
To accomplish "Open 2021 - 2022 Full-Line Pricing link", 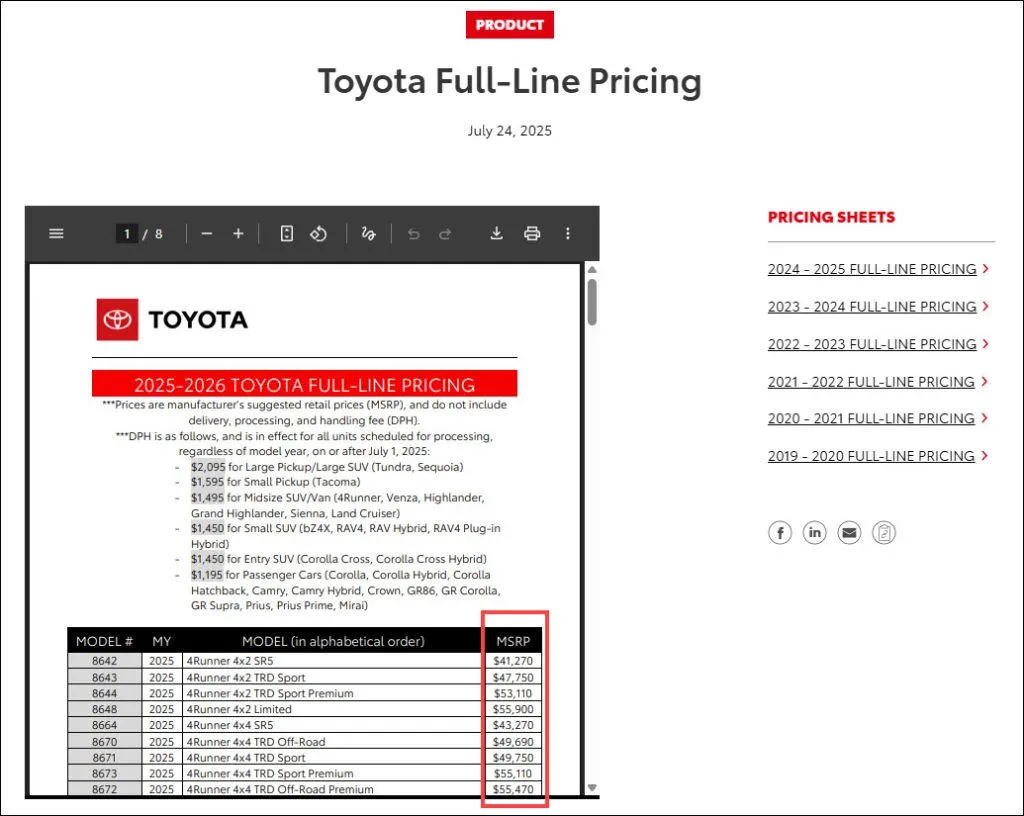I will pos(871,382).
